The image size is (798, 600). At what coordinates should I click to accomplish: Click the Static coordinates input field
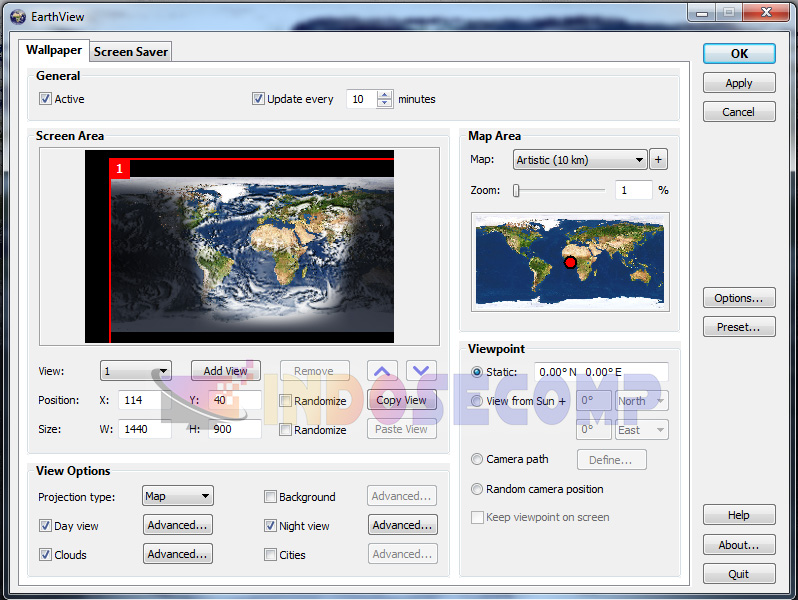[x=601, y=372]
